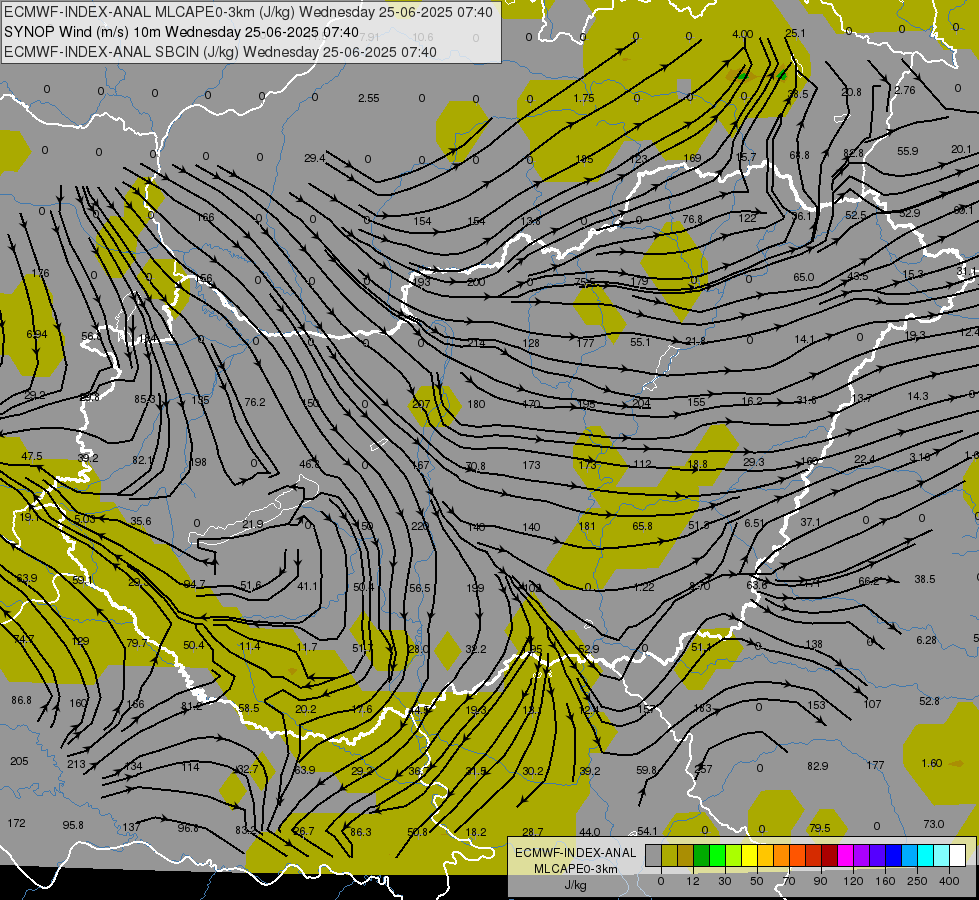Click the map value 1.75
Viewport: 979px width, 900px height.
584,98
